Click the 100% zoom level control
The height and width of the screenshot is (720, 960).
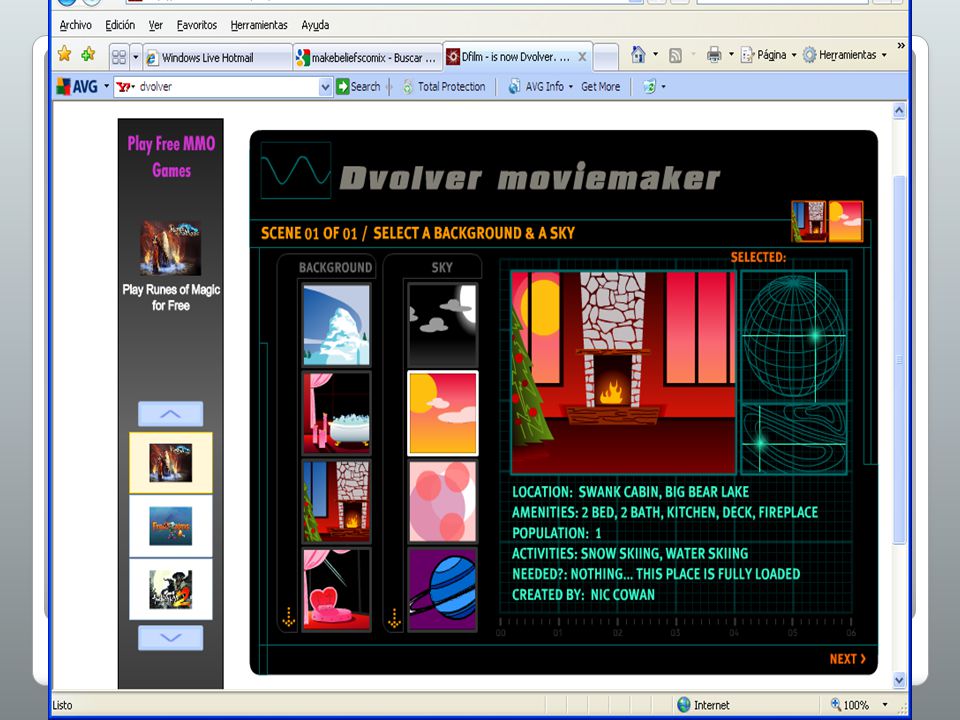pyautogui.click(x=850, y=705)
